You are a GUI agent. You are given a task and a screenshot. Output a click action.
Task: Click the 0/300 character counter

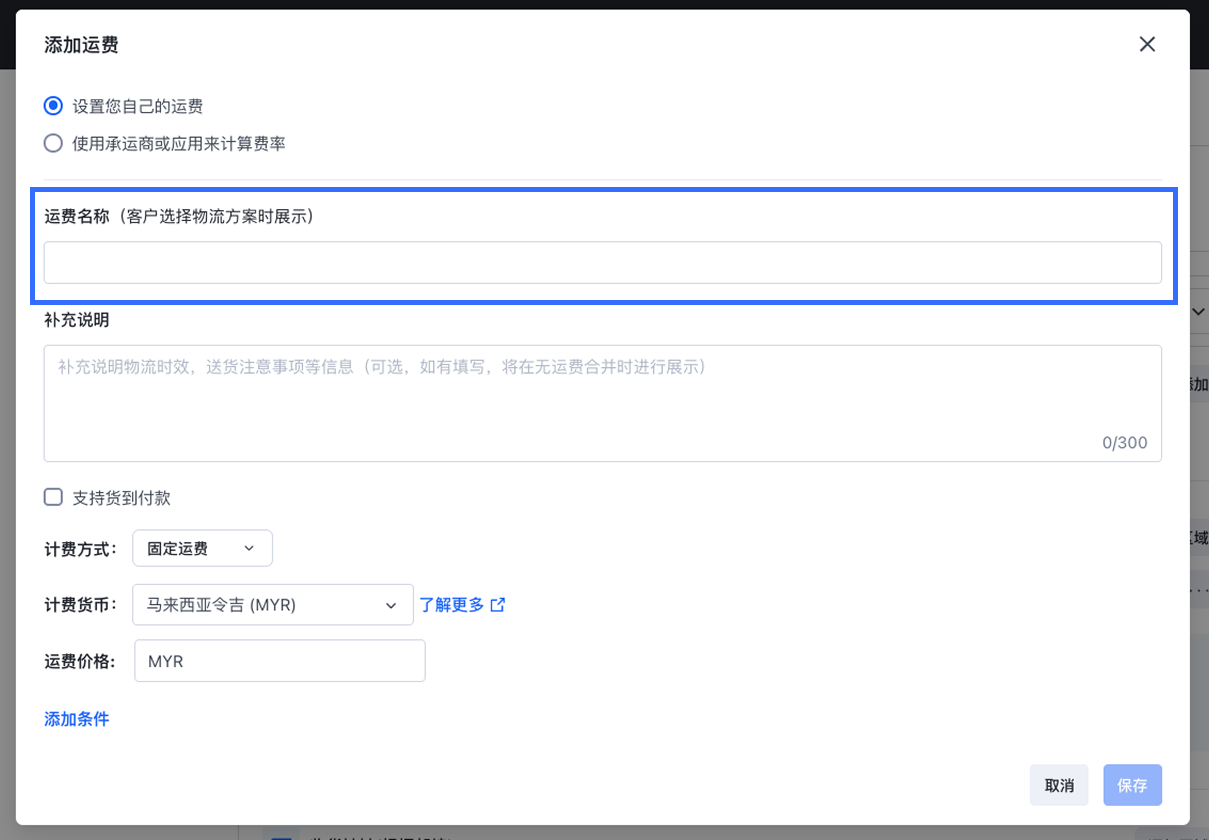1124,443
